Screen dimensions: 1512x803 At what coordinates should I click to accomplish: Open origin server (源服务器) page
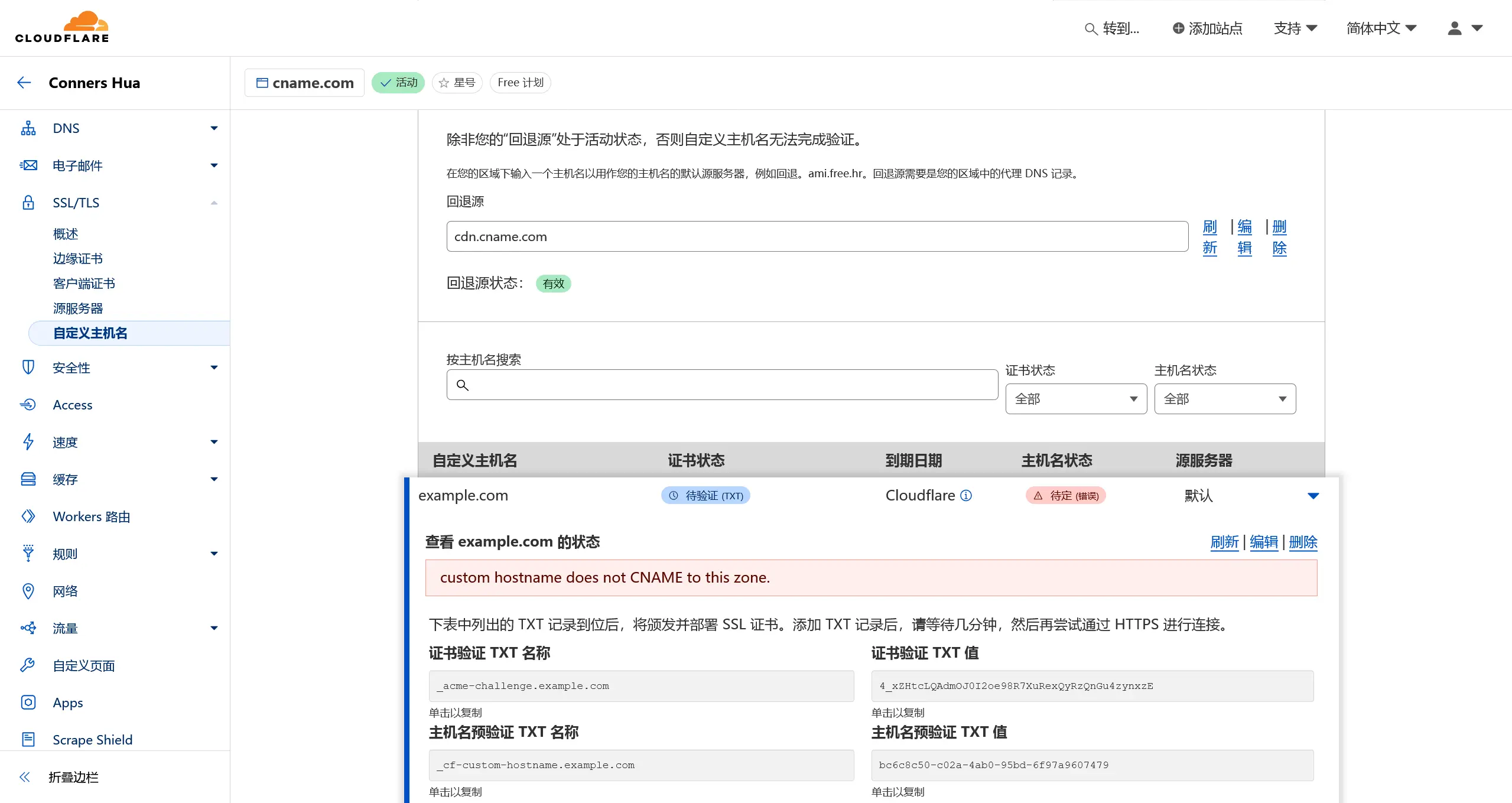(78, 308)
